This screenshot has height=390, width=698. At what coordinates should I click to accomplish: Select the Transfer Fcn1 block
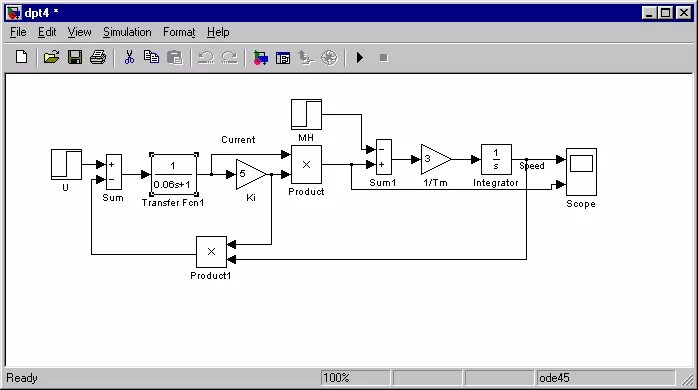[x=174, y=174]
